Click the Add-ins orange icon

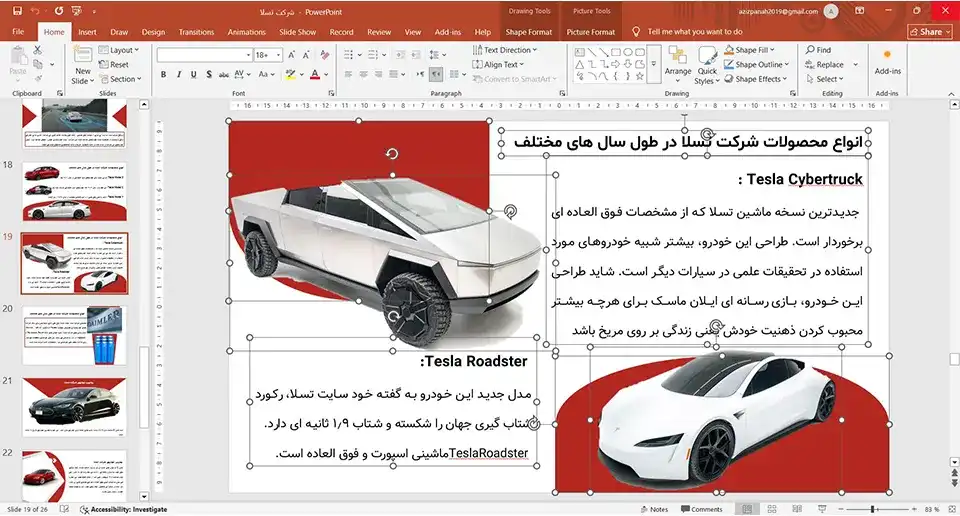click(887, 55)
